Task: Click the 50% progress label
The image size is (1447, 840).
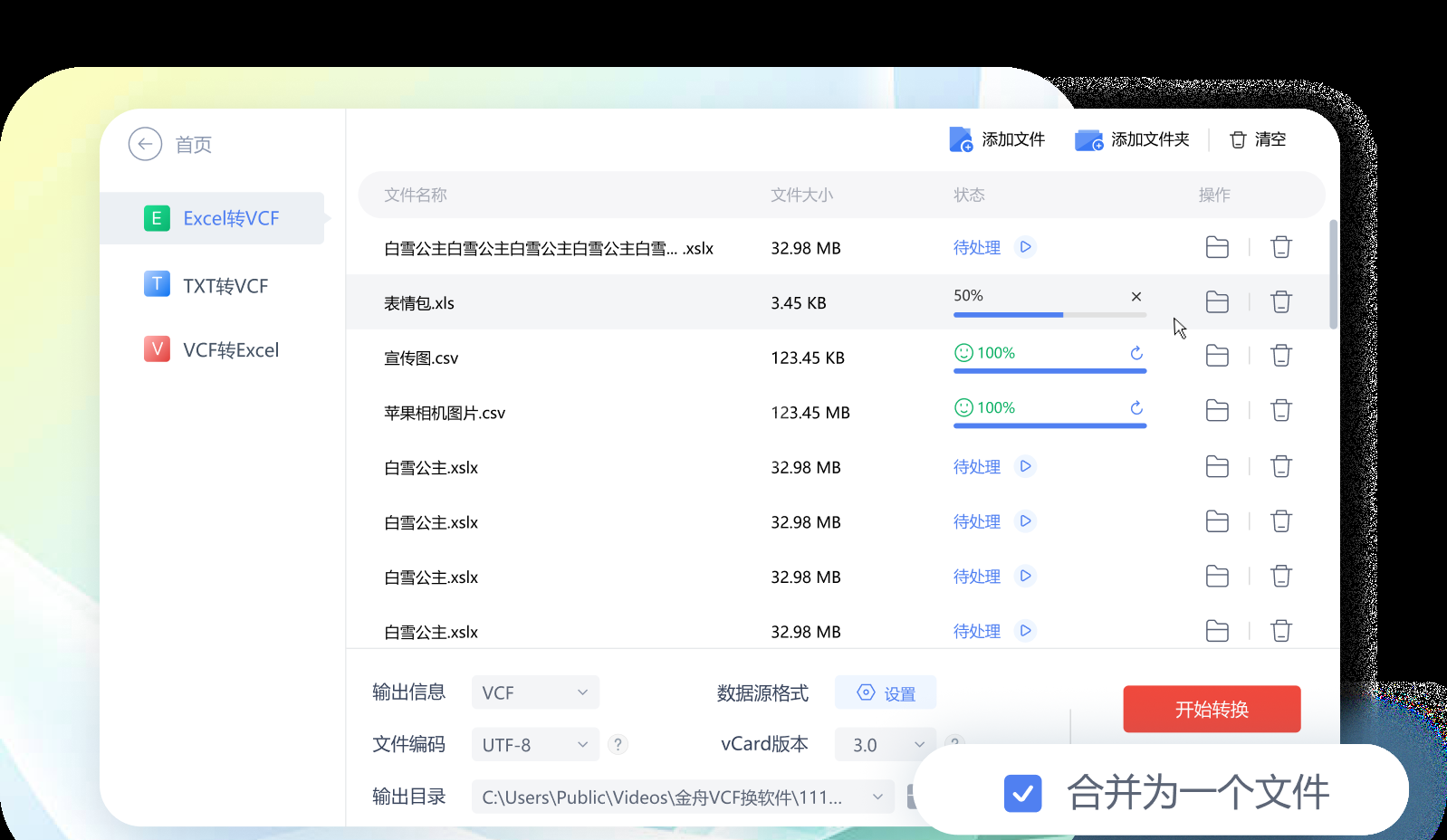Action: 968,296
